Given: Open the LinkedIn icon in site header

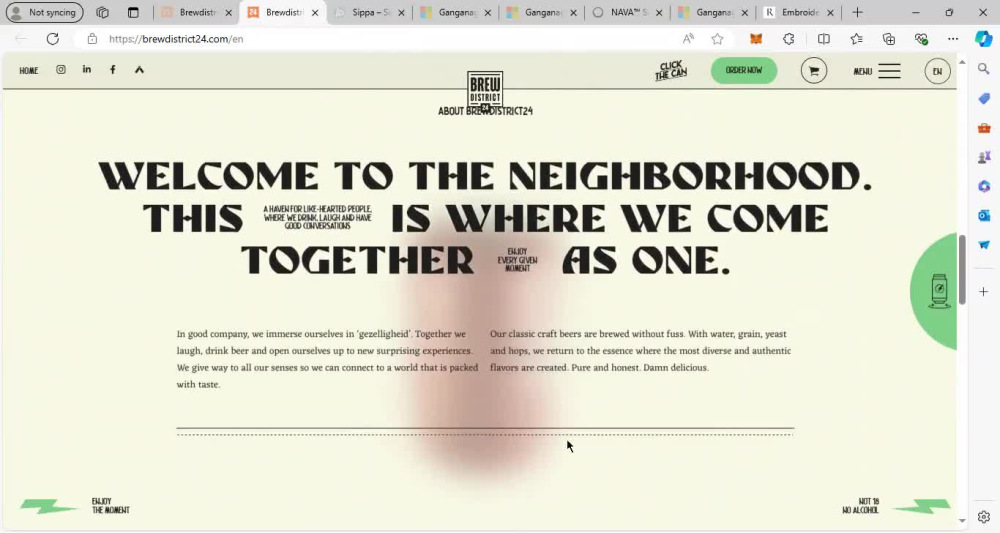Looking at the screenshot, I should click(x=87, y=69).
